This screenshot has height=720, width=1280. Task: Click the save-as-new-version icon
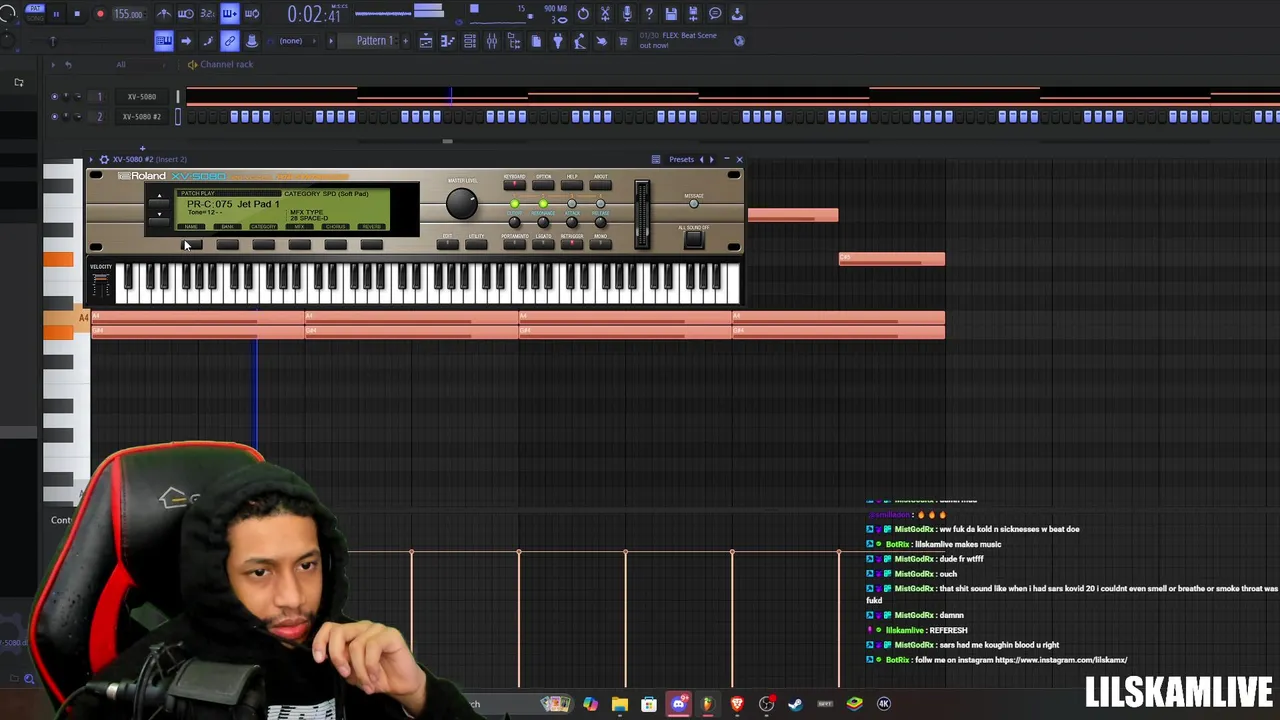click(x=693, y=14)
